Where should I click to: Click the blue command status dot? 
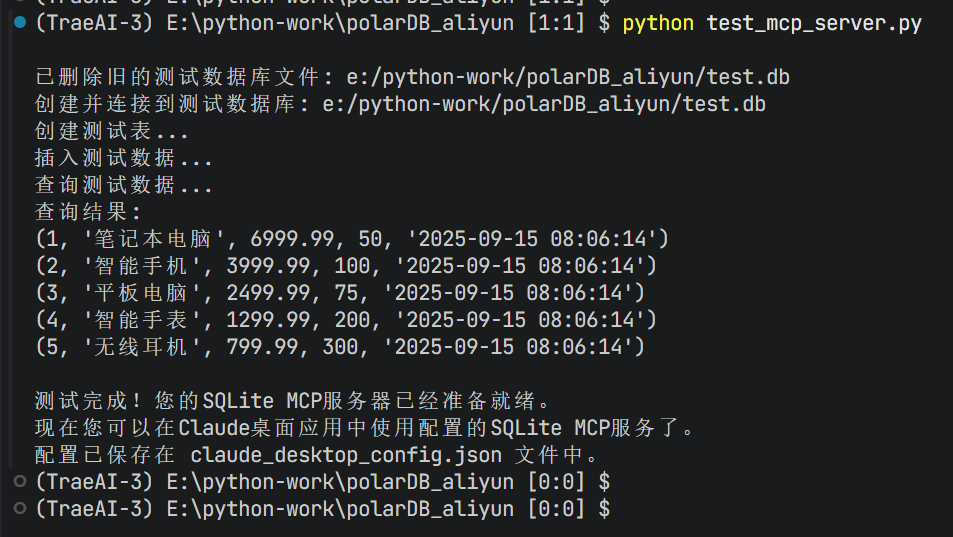tap(22, 23)
